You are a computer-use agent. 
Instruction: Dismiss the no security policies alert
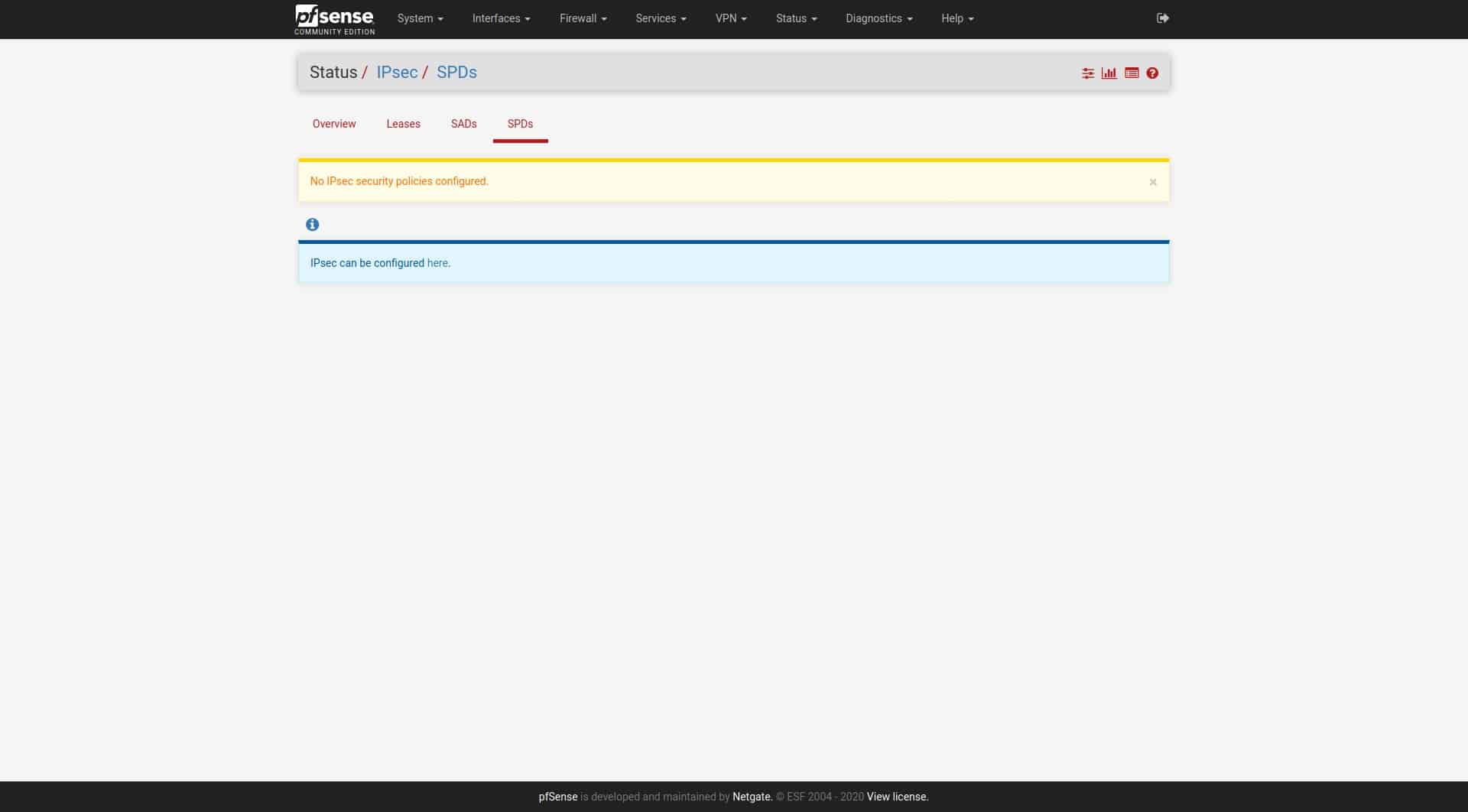click(1153, 182)
